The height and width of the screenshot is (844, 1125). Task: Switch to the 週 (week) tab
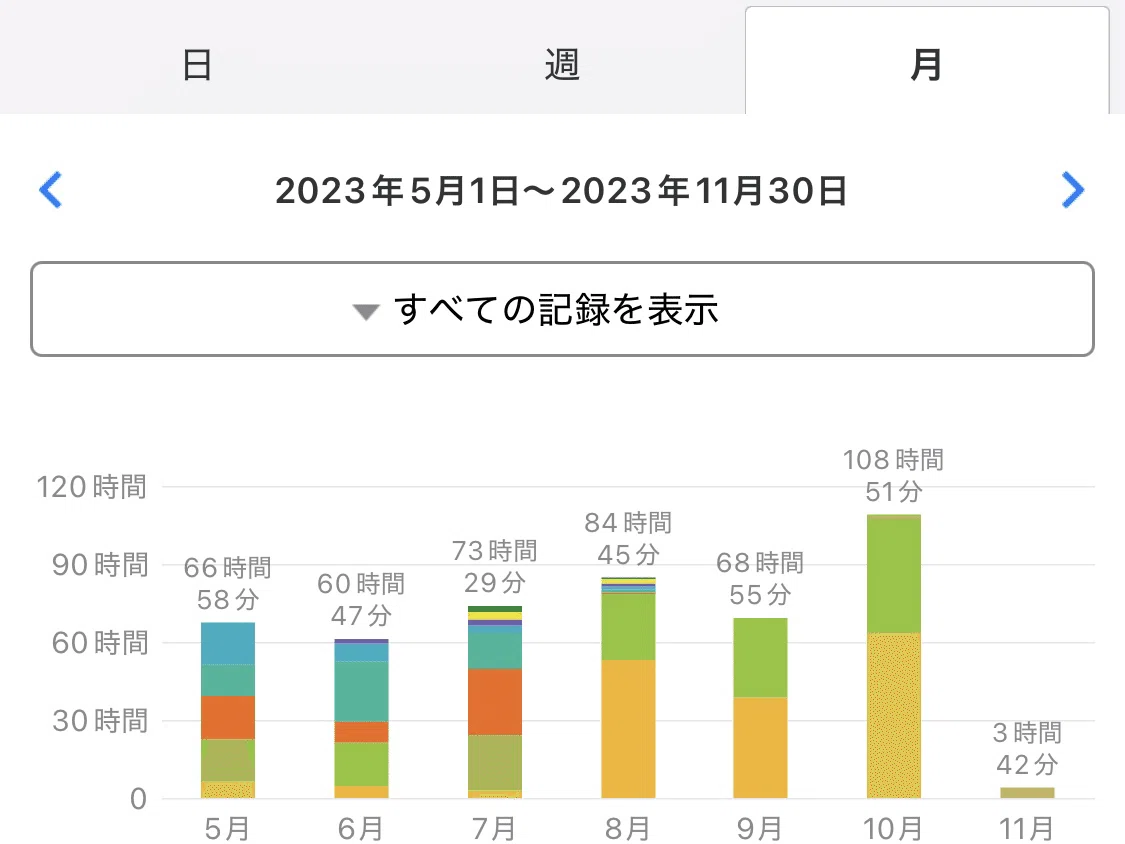click(x=561, y=65)
